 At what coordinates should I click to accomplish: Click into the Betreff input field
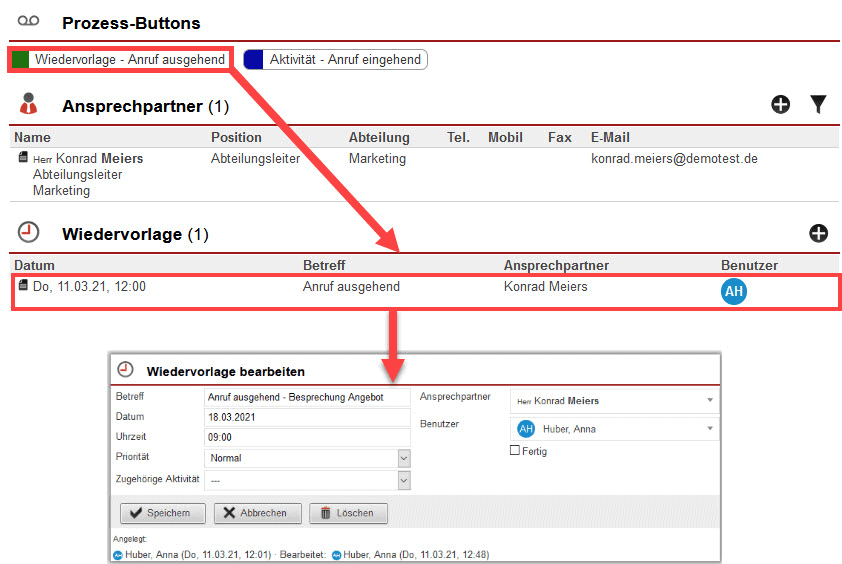point(306,398)
